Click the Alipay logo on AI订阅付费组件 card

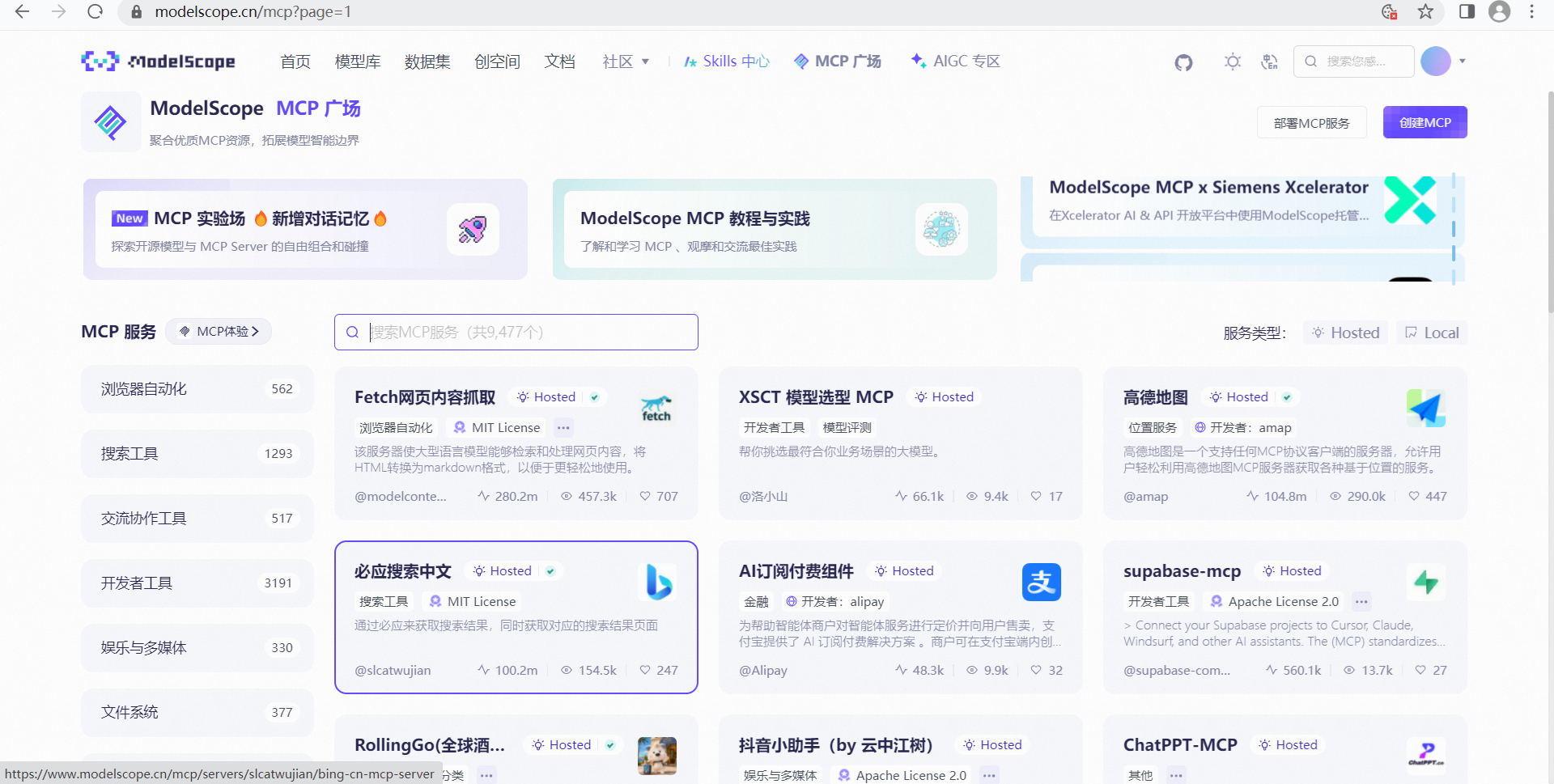point(1041,583)
